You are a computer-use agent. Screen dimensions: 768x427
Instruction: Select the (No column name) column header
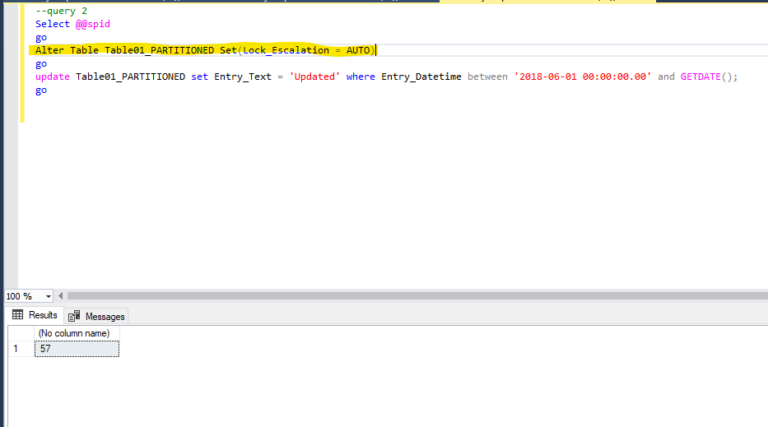pyautogui.click(x=78, y=332)
